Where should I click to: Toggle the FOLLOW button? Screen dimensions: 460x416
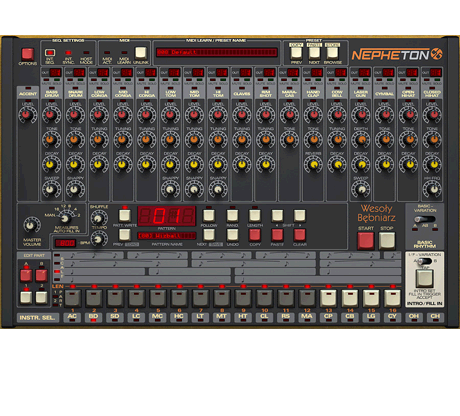209,215
